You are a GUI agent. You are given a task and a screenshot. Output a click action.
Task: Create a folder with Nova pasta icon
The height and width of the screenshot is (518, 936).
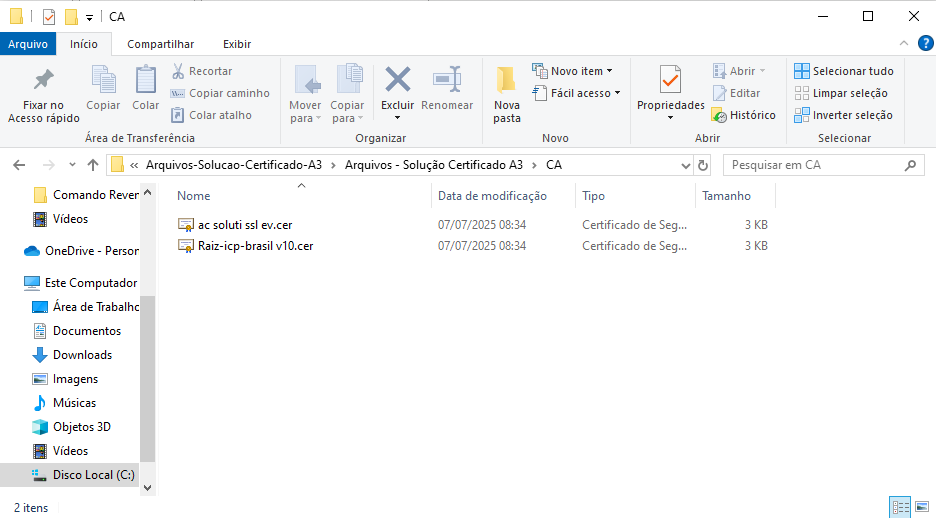pos(507,81)
